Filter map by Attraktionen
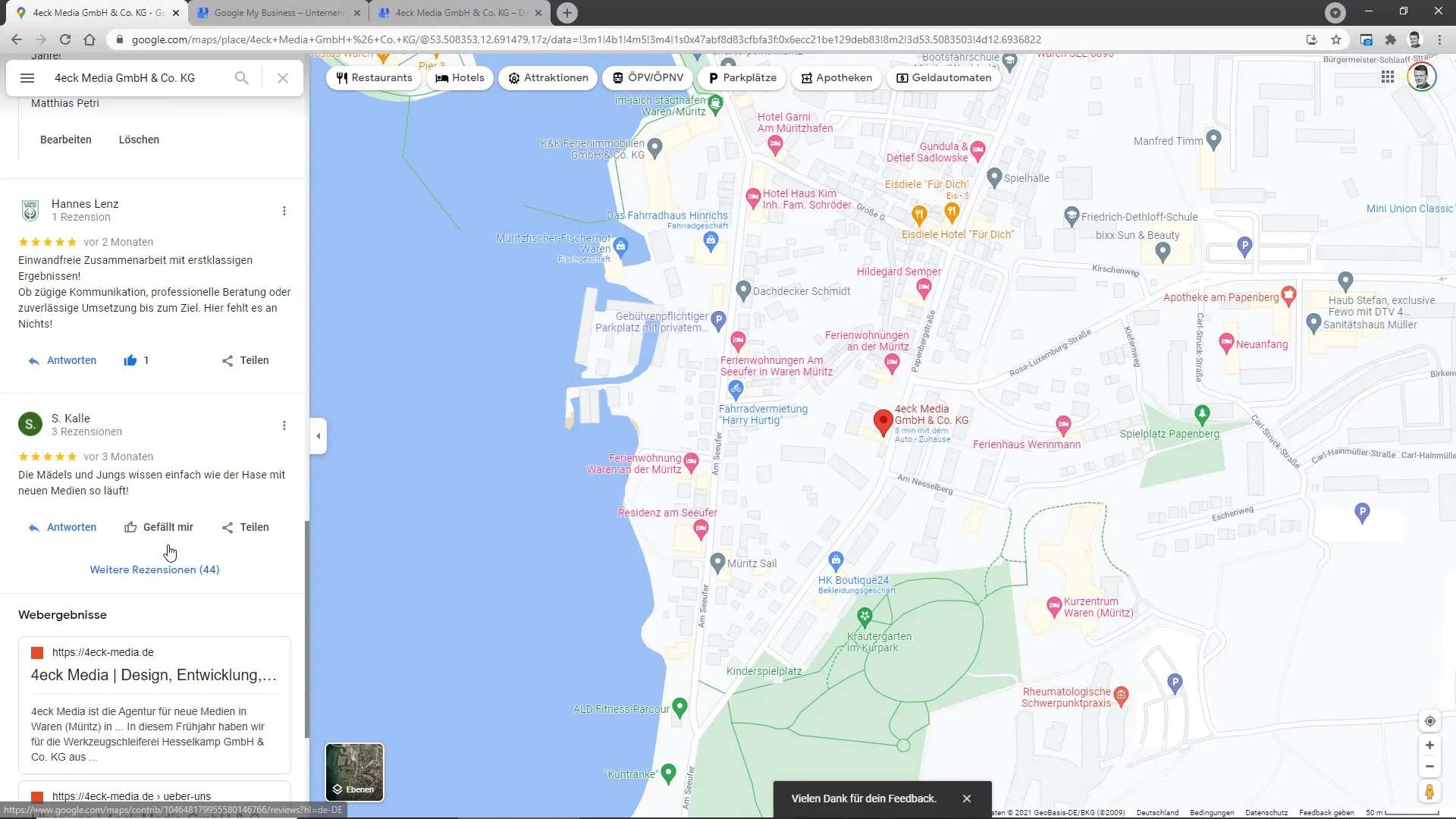 (548, 78)
